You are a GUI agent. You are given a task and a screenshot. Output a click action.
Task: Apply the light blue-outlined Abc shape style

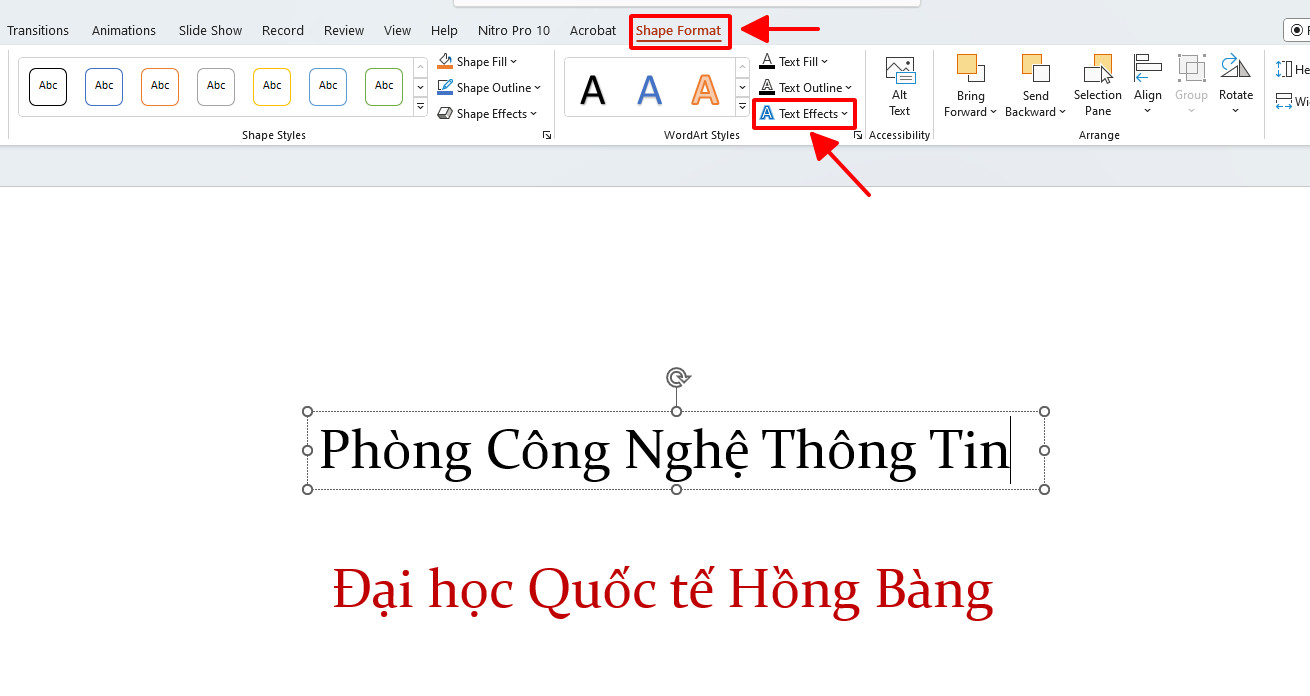(328, 86)
